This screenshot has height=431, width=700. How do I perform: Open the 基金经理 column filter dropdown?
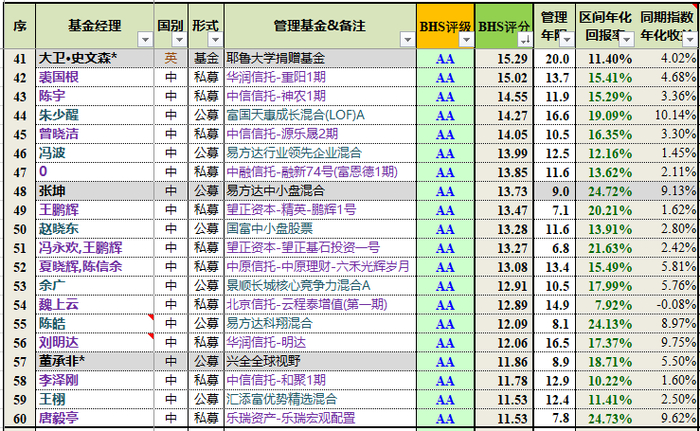point(145,40)
